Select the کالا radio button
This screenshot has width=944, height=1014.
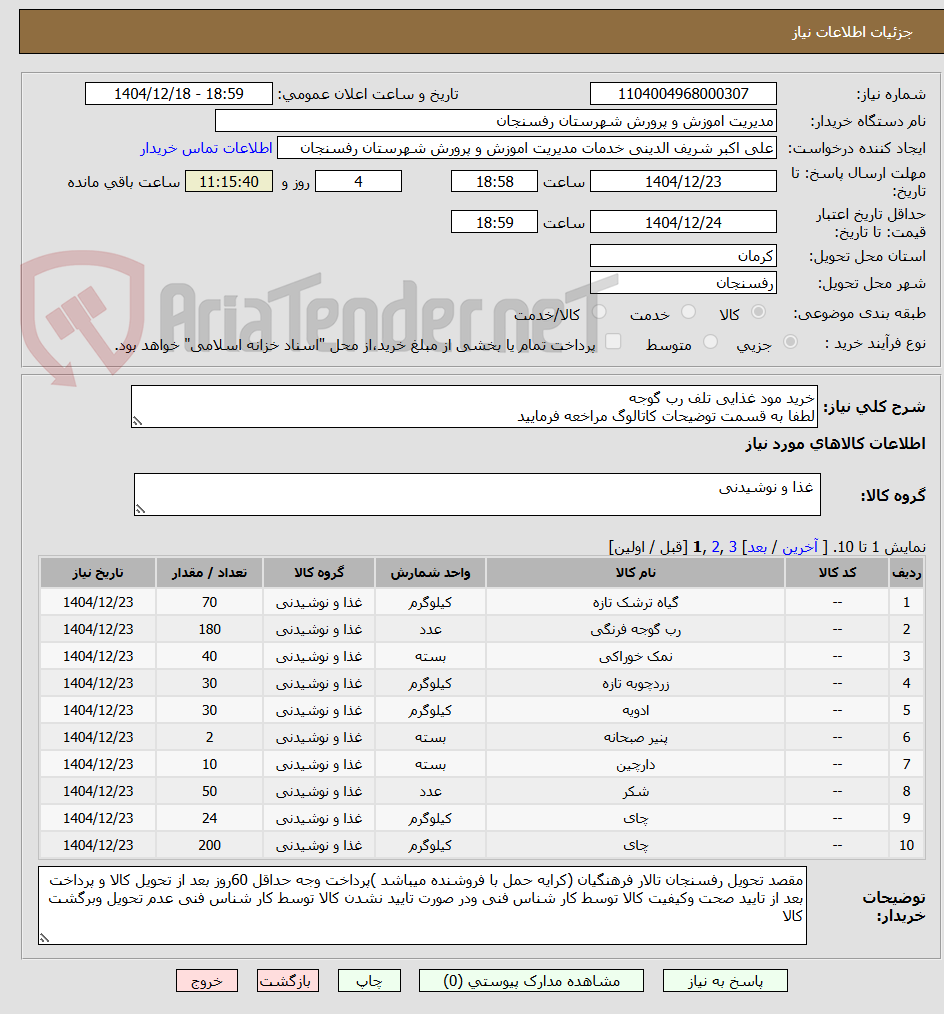[x=758, y=312]
